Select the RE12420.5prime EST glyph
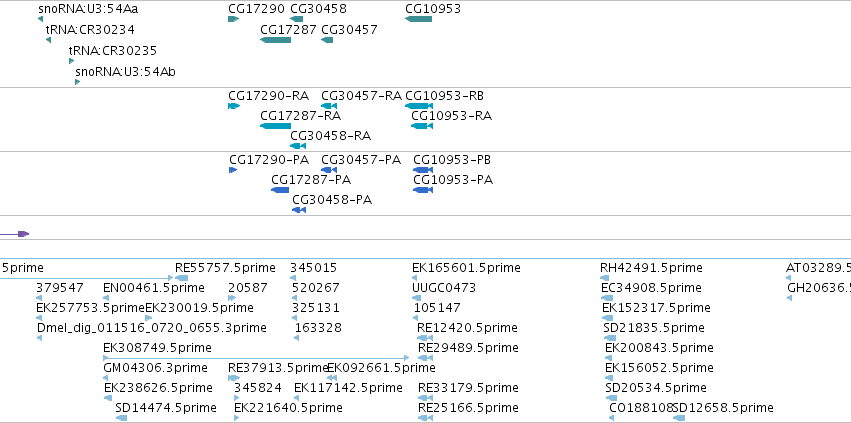 [425, 338]
